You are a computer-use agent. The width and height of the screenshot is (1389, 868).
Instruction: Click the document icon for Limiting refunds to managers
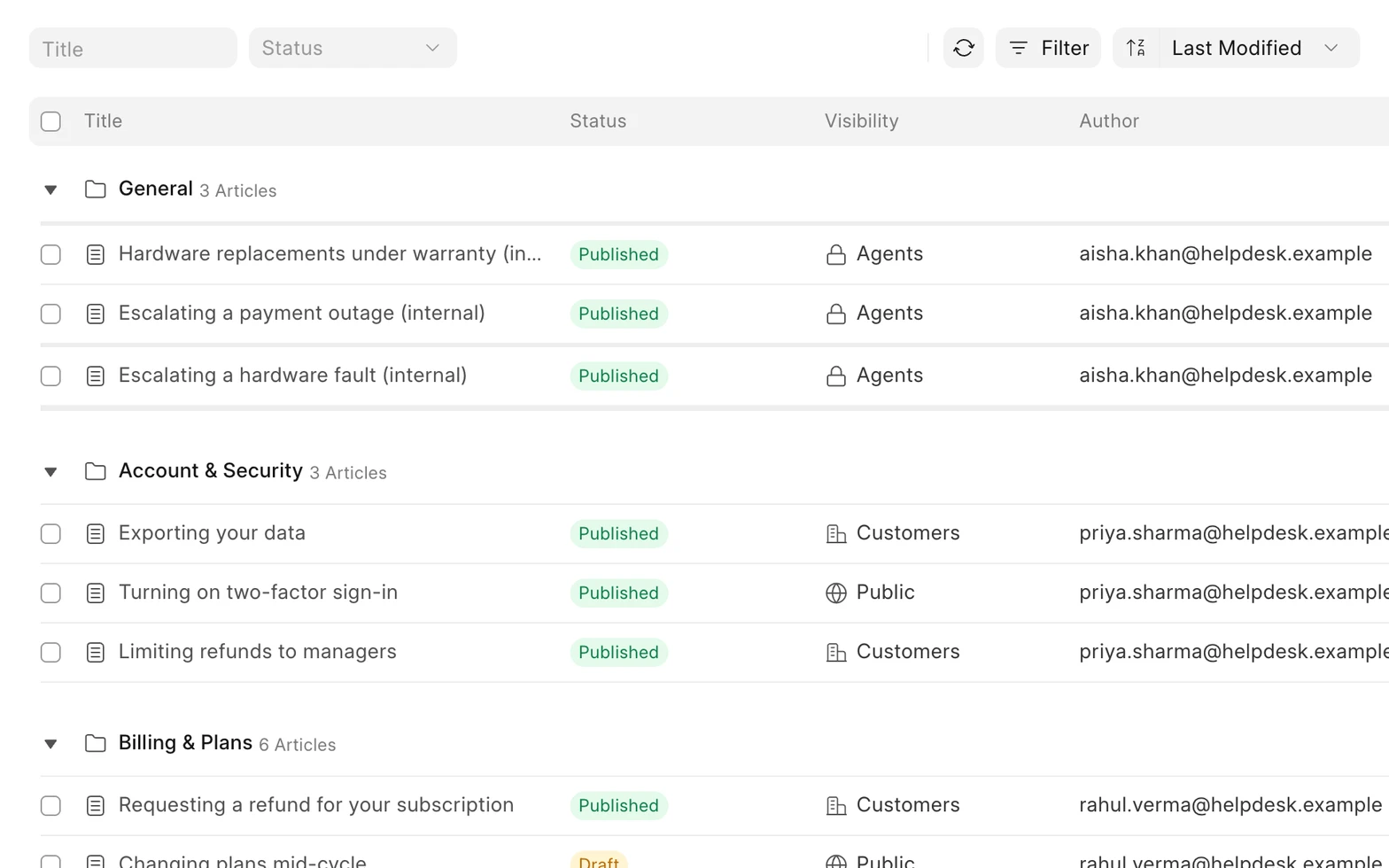95,652
